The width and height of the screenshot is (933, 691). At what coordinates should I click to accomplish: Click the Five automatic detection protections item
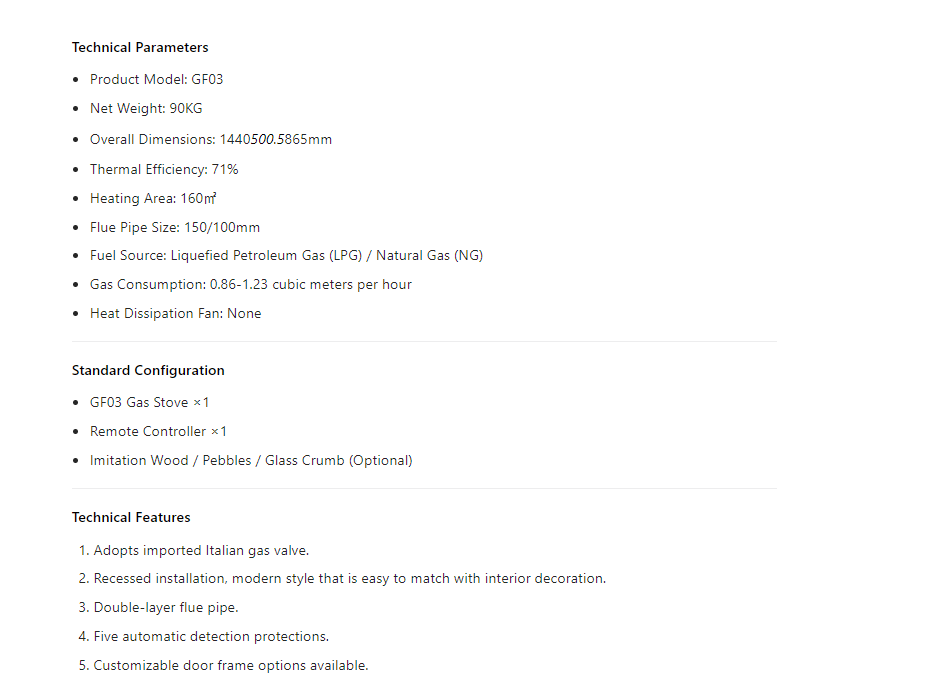click(x=211, y=637)
